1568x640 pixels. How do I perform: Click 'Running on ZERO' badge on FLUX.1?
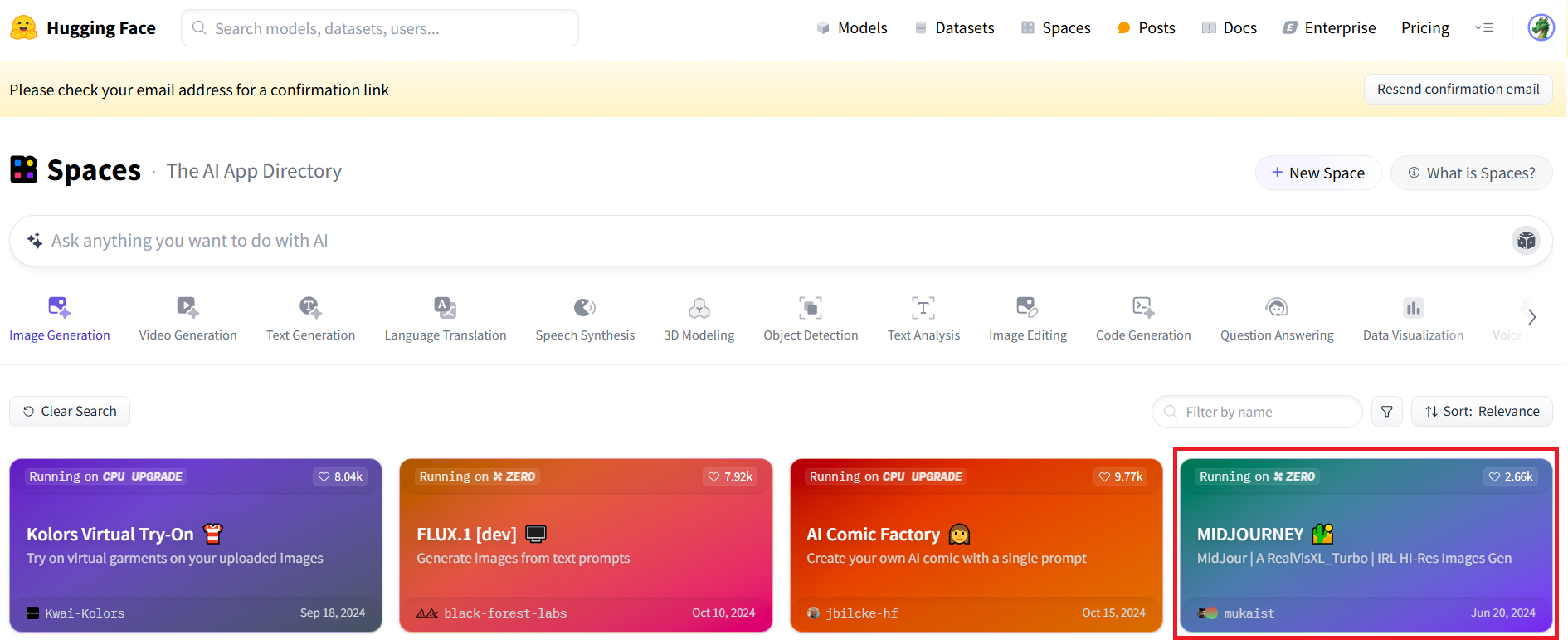coord(477,476)
